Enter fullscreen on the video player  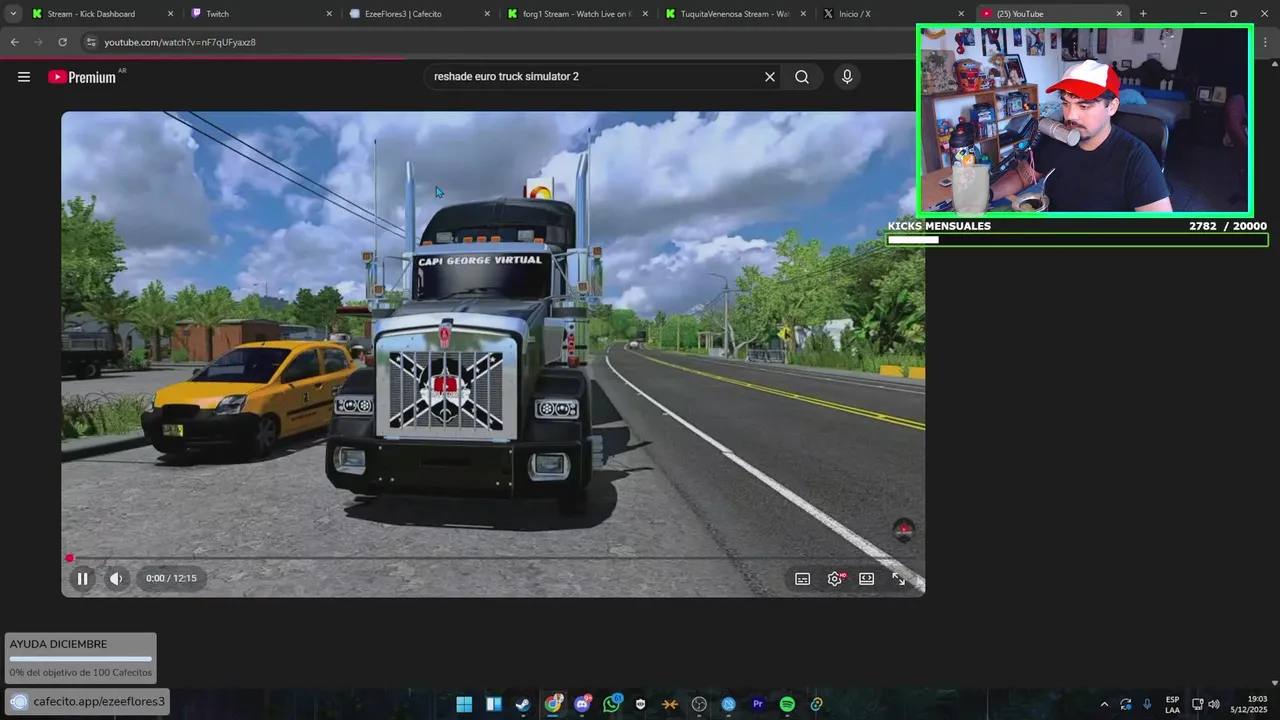click(899, 578)
